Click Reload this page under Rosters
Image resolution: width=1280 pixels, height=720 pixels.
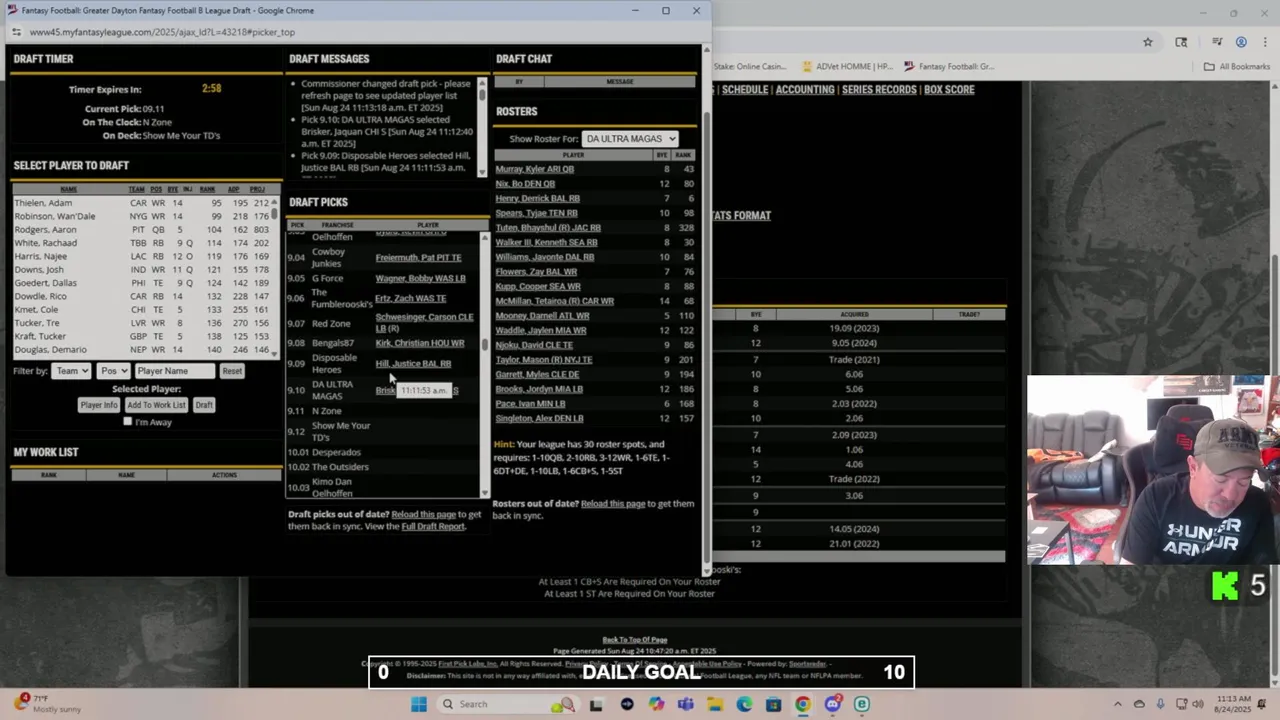point(613,503)
